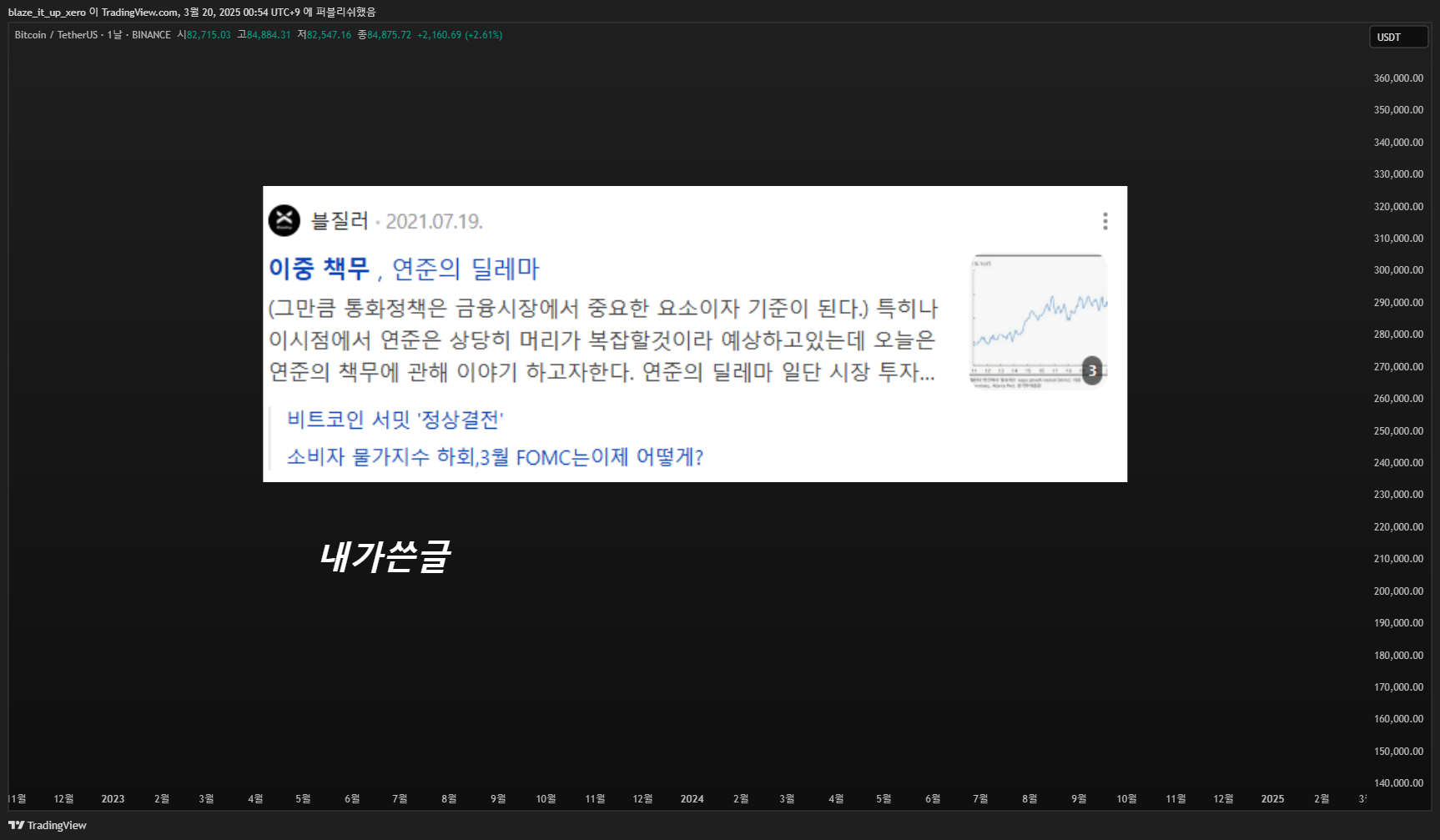
Task: Click the post excerpt paragraph text
Action: click(603, 340)
